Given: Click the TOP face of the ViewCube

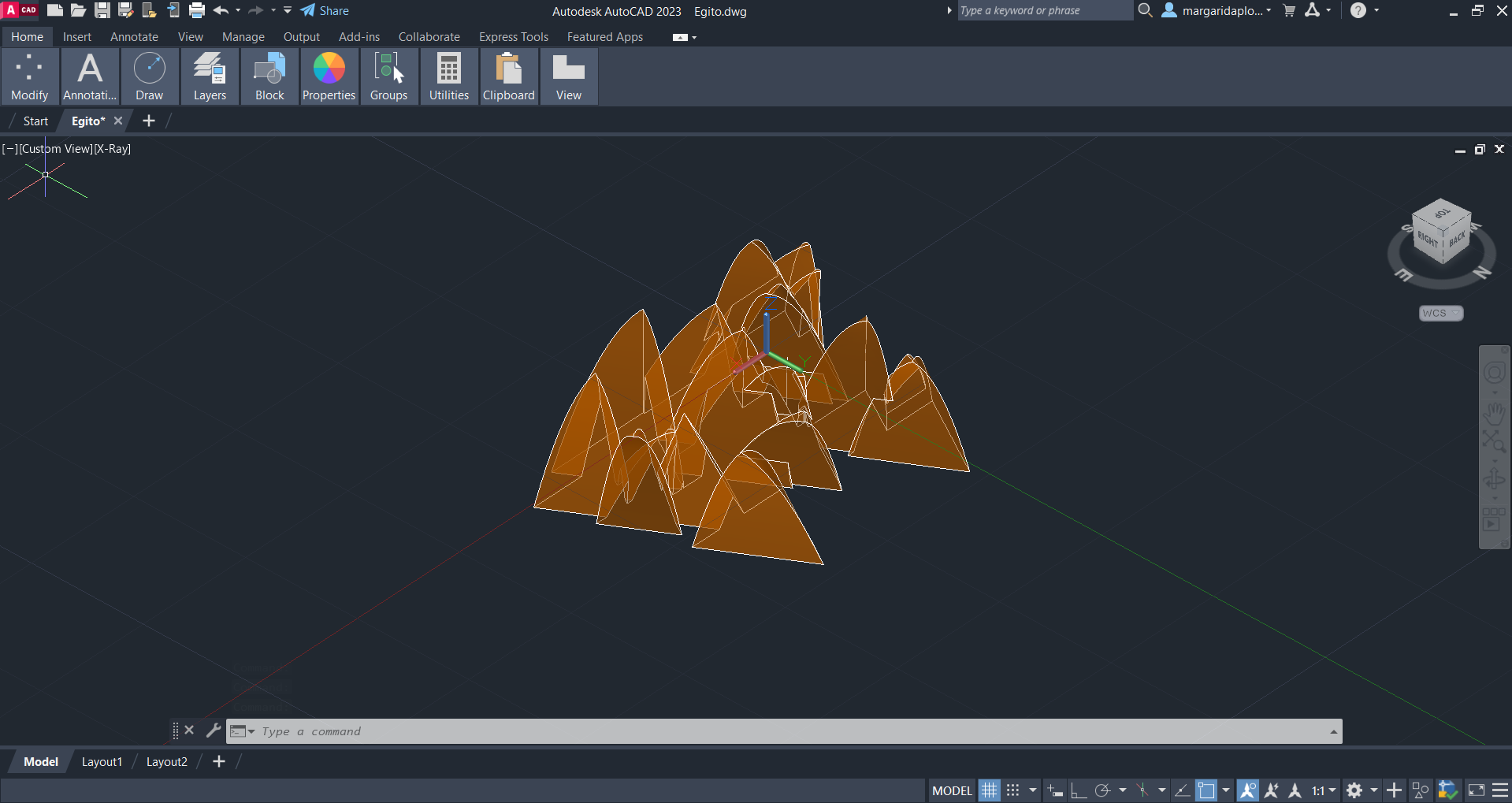Looking at the screenshot, I should pos(1442,214).
